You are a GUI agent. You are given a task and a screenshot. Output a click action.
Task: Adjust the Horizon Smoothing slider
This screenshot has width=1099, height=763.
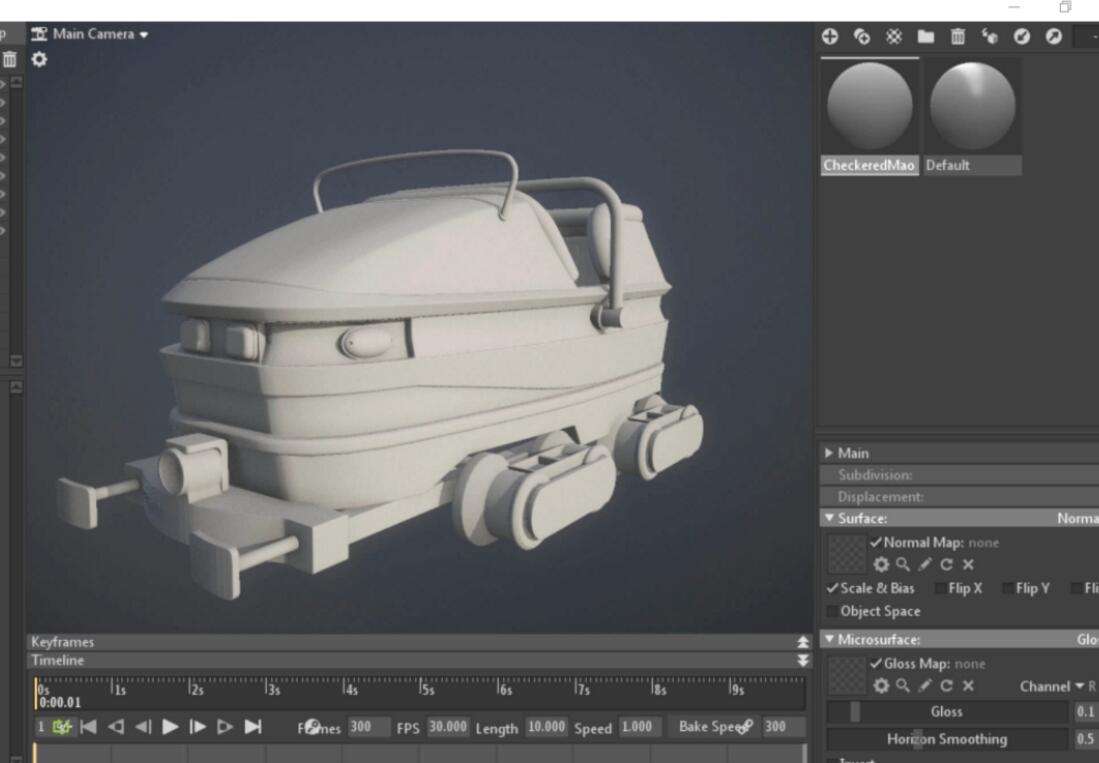point(947,739)
